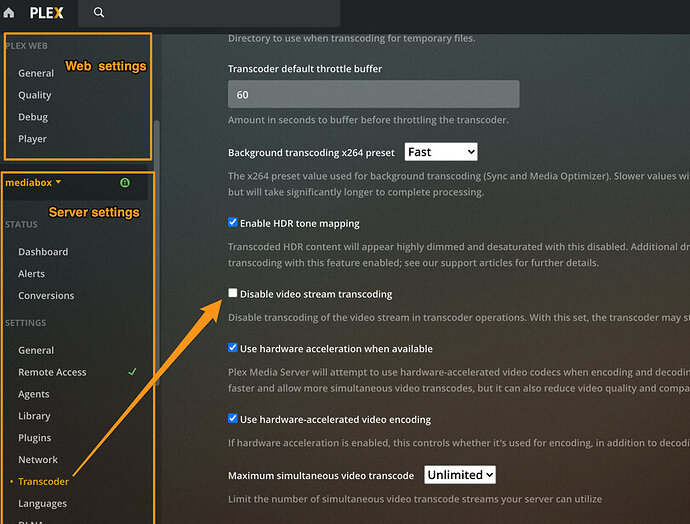Click the PLEX logo

[x=47, y=13]
